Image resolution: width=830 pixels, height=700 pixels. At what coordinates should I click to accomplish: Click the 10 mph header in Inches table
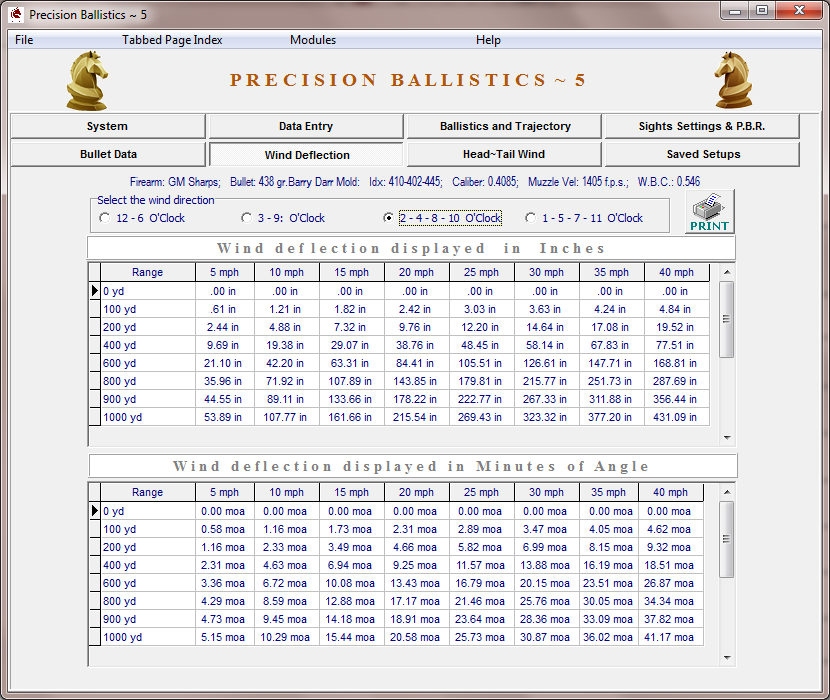pos(287,272)
